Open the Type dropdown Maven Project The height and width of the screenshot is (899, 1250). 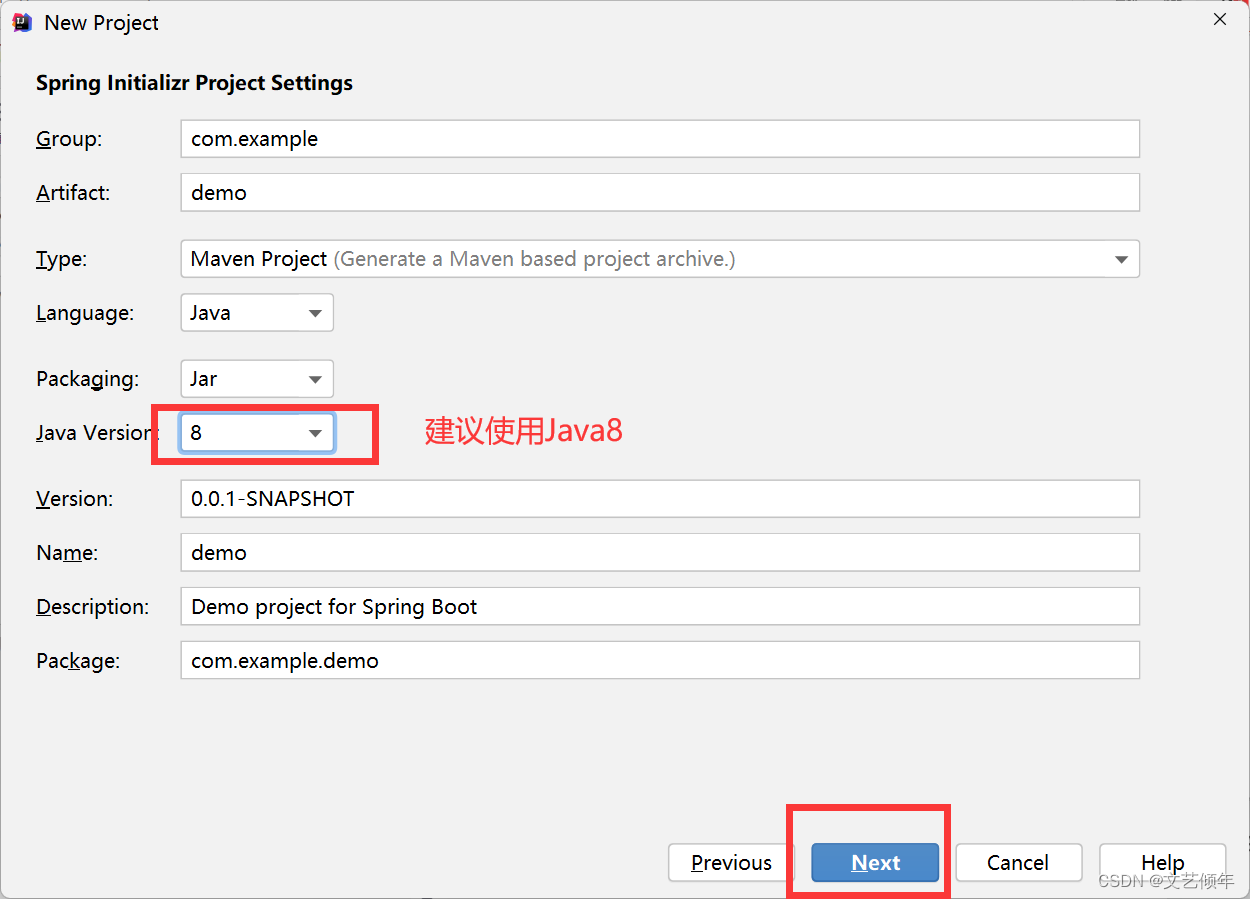click(660, 259)
